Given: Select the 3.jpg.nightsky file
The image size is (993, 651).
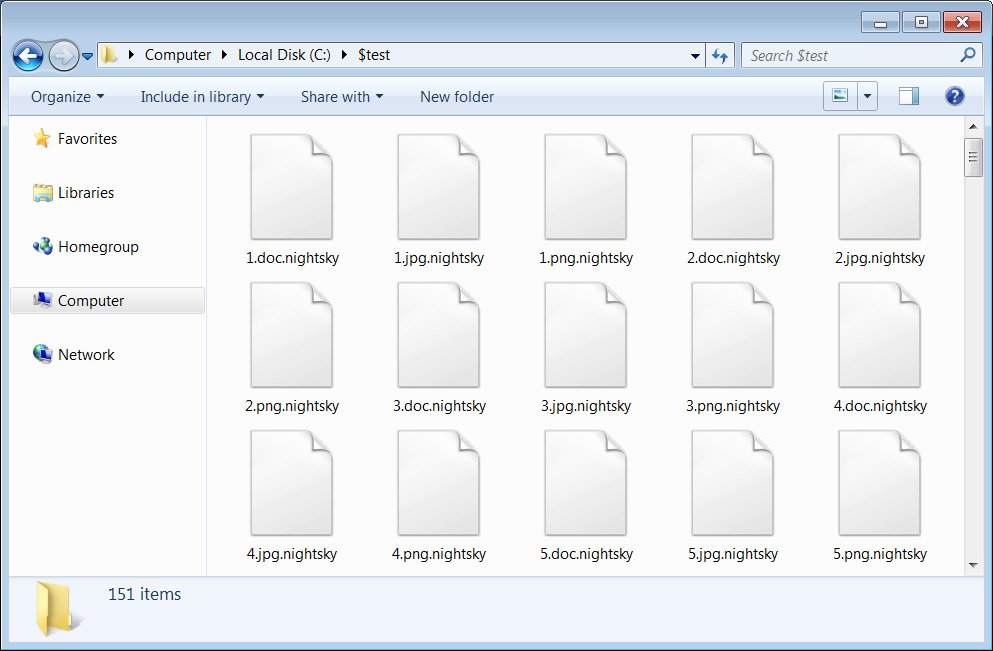Looking at the screenshot, I should point(585,336).
